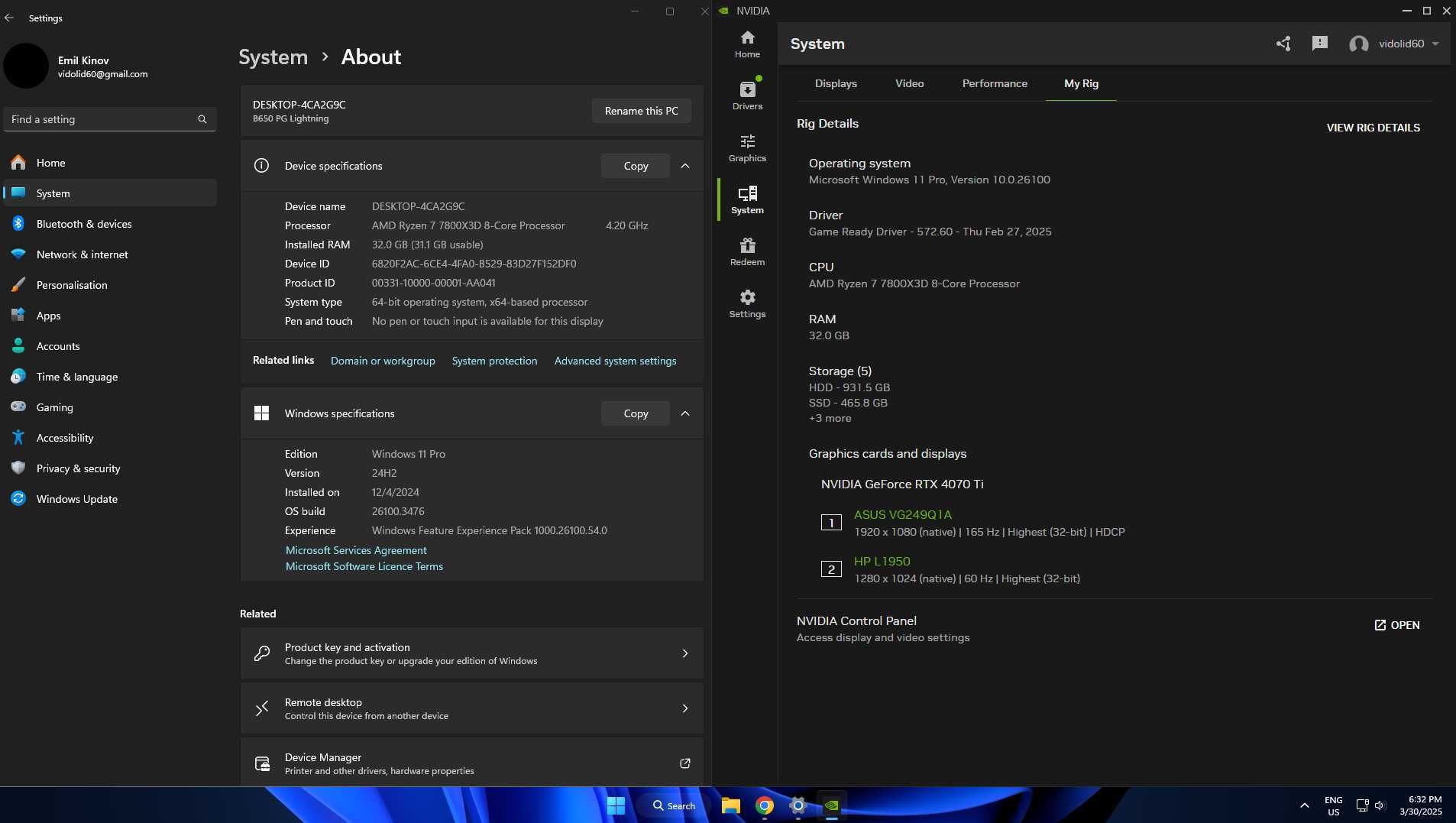Open NVIDIA app Home section

[x=747, y=44]
